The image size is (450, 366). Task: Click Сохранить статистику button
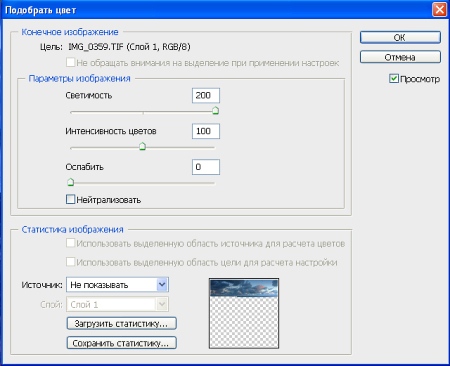(122, 343)
